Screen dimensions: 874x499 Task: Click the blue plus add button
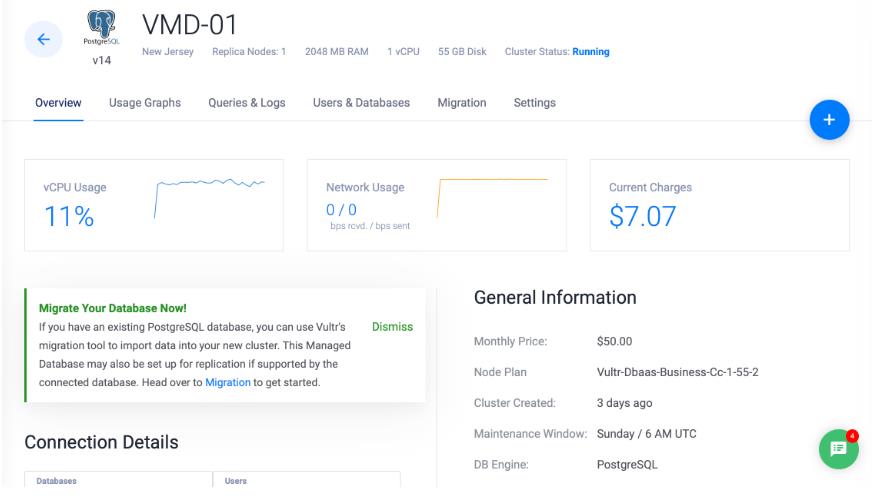pyautogui.click(x=828, y=120)
